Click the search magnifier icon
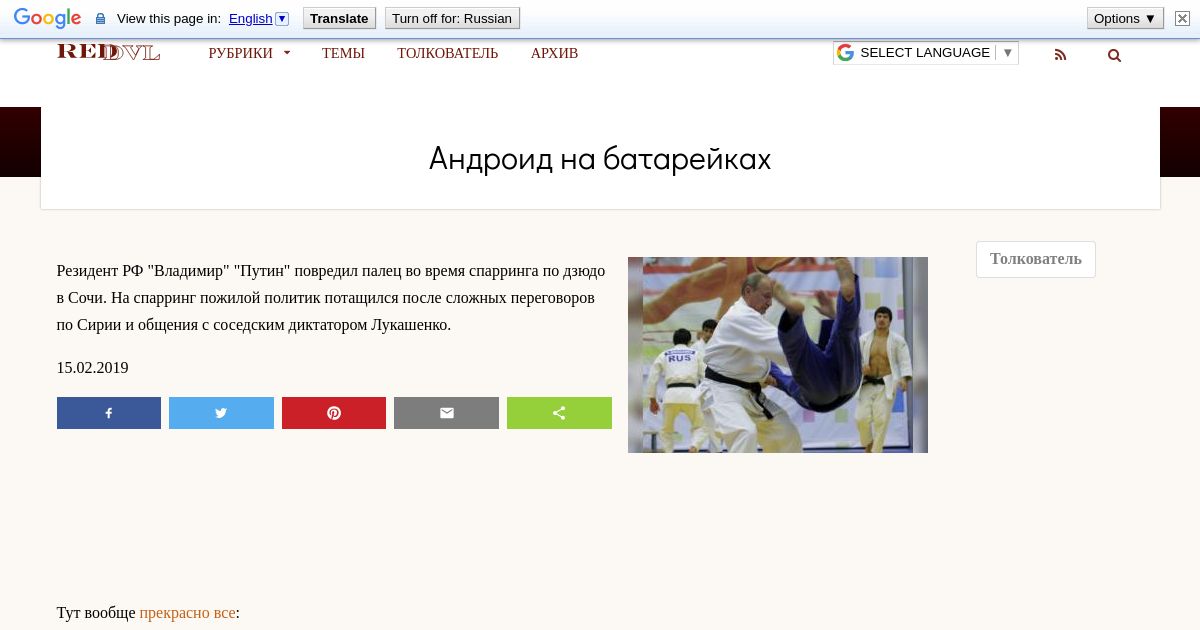 tap(1114, 55)
